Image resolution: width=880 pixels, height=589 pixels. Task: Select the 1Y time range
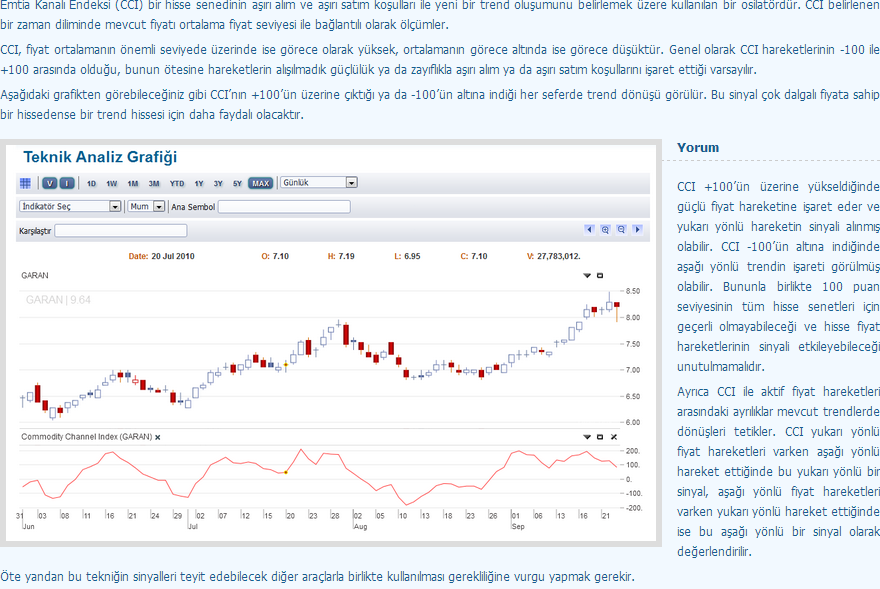(x=199, y=184)
